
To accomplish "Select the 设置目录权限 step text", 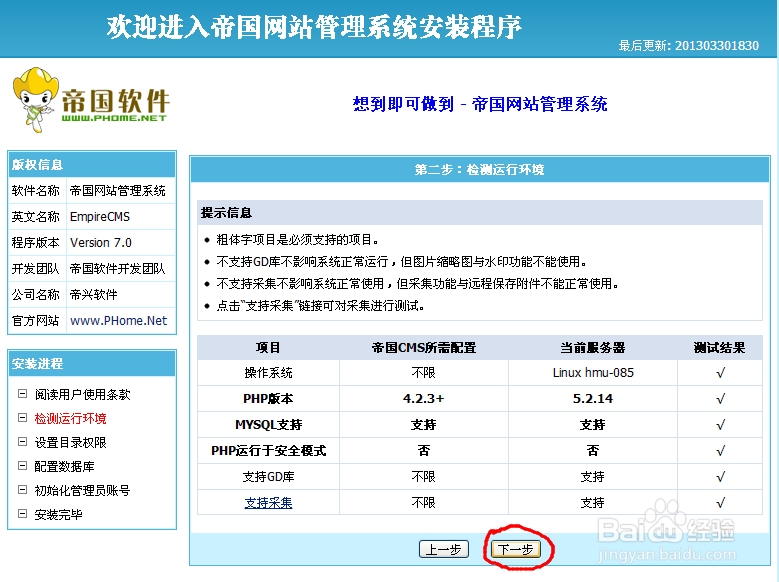I will tap(71, 442).
